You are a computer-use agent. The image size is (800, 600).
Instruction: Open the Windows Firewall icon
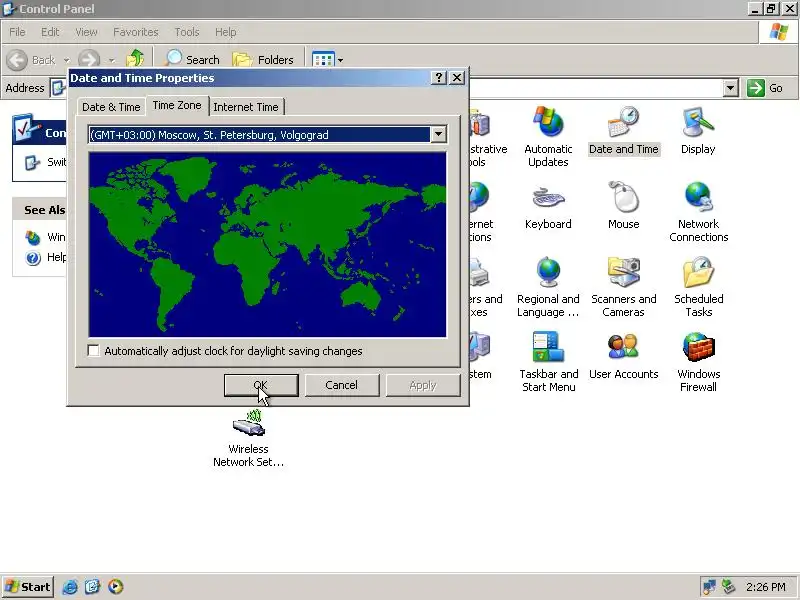click(698, 362)
